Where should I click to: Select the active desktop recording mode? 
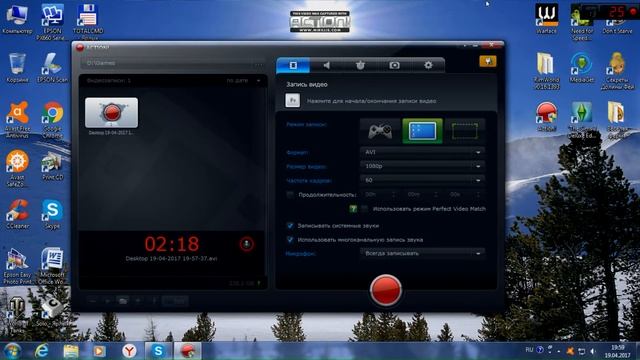point(422,131)
